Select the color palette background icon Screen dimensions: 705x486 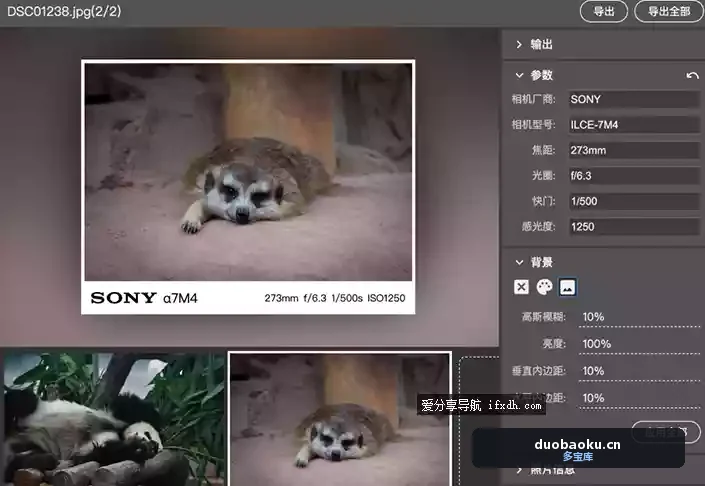pos(544,287)
